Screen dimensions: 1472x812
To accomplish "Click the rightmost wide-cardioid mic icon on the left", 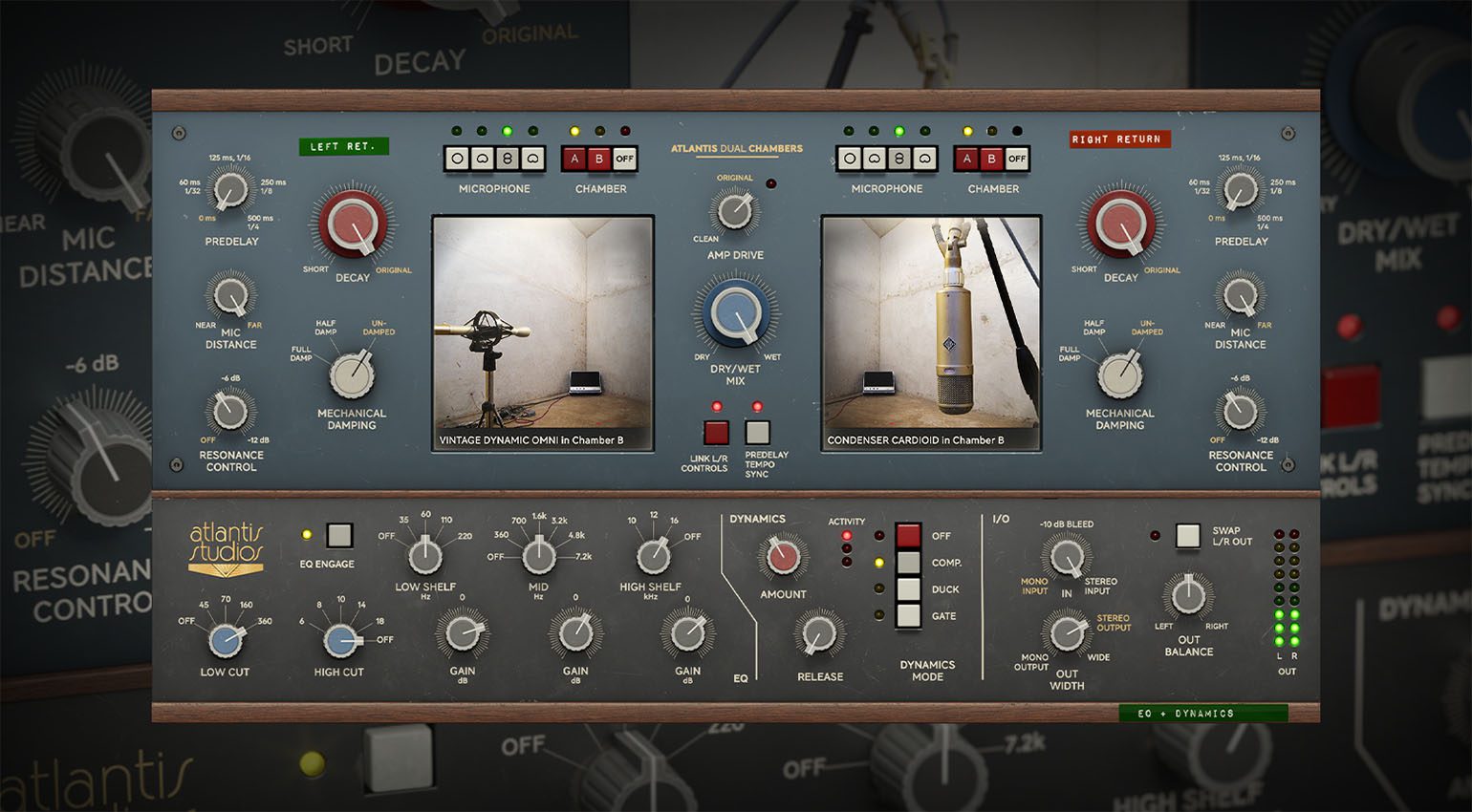I will click(x=533, y=158).
